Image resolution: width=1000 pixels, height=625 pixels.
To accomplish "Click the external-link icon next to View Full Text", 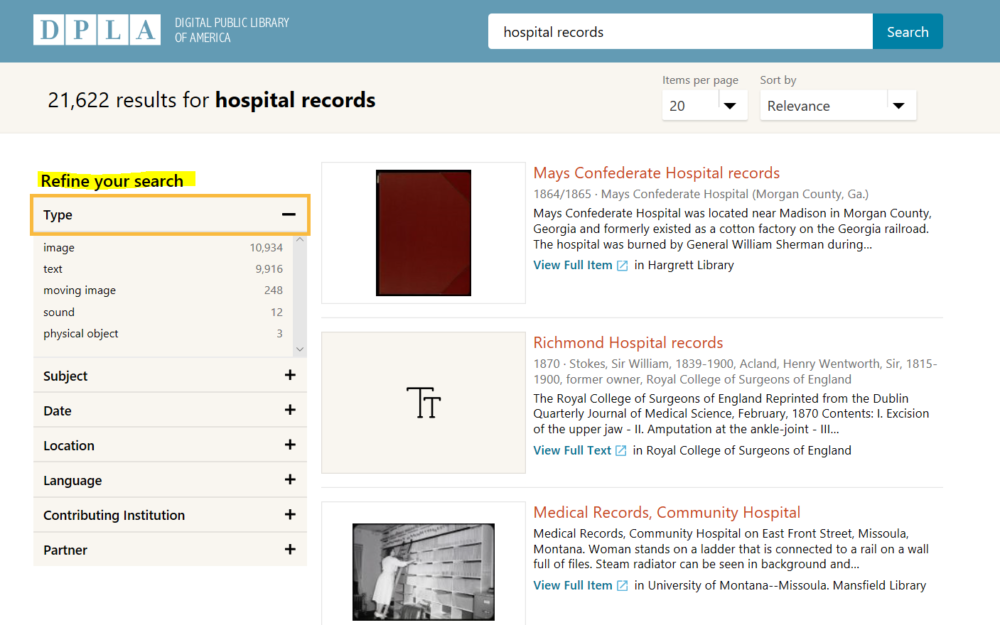I will (x=621, y=450).
